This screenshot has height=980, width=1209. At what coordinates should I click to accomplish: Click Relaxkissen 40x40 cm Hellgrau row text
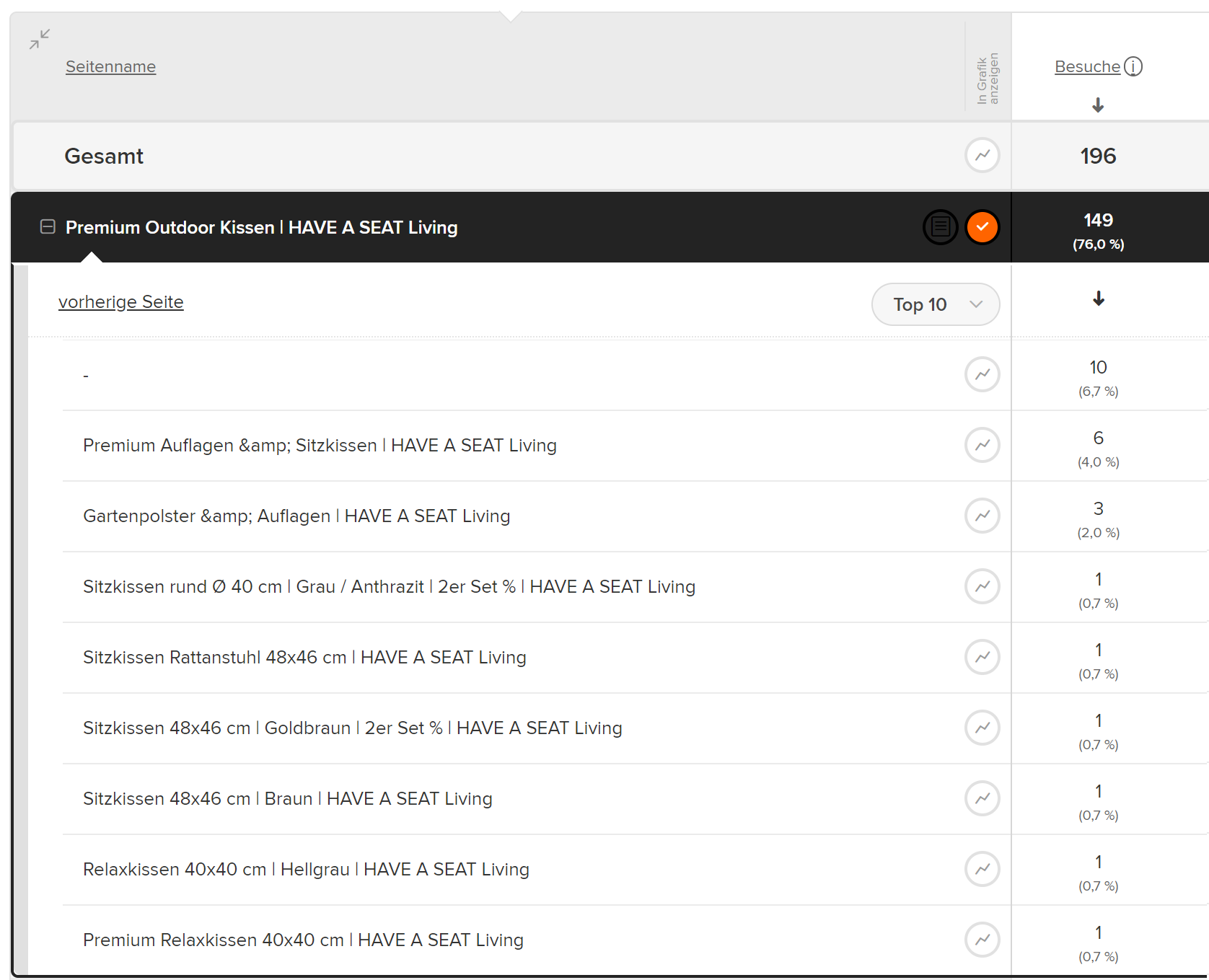[306, 869]
